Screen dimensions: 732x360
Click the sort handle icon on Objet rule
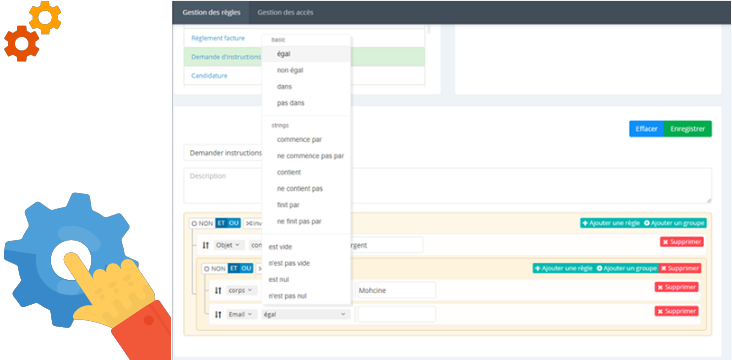coord(205,245)
